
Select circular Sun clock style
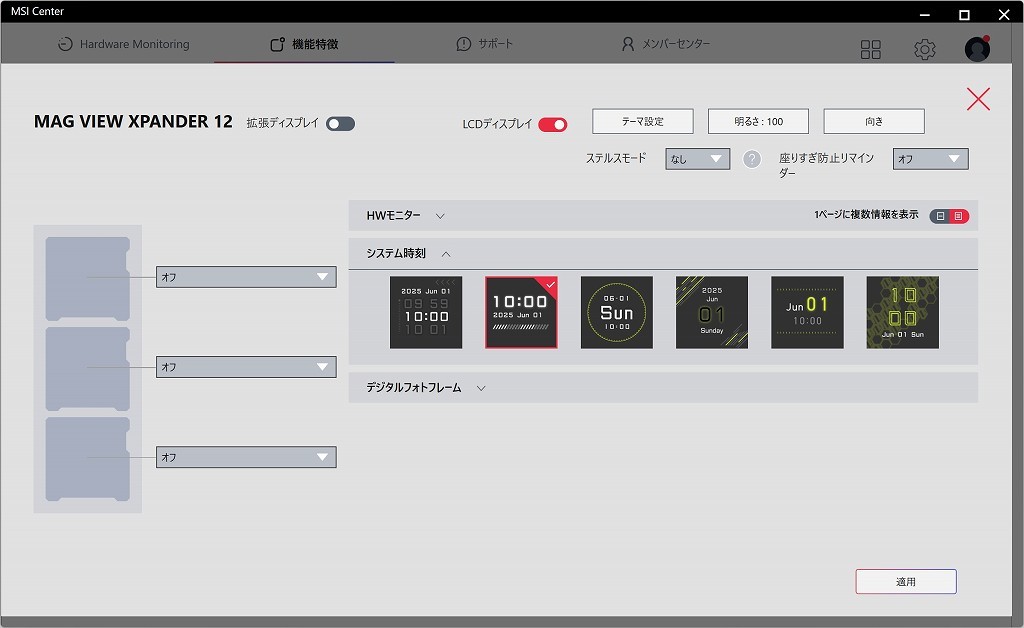point(616,312)
